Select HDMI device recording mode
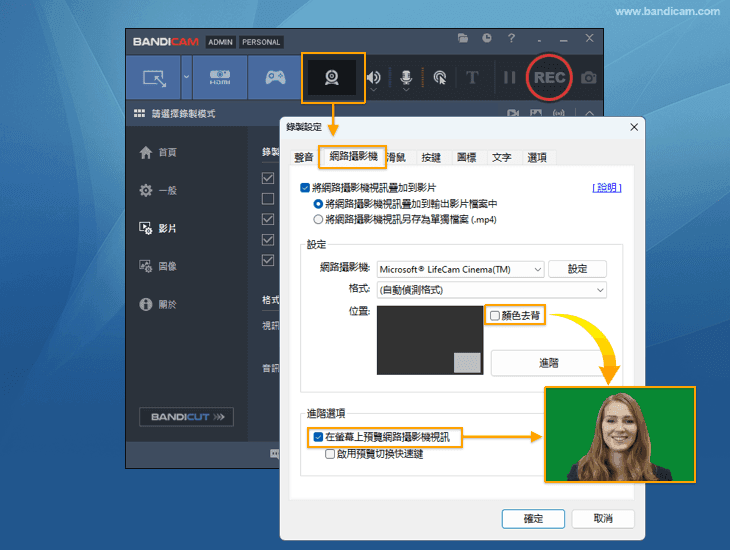The image size is (730, 550). coord(220,77)
